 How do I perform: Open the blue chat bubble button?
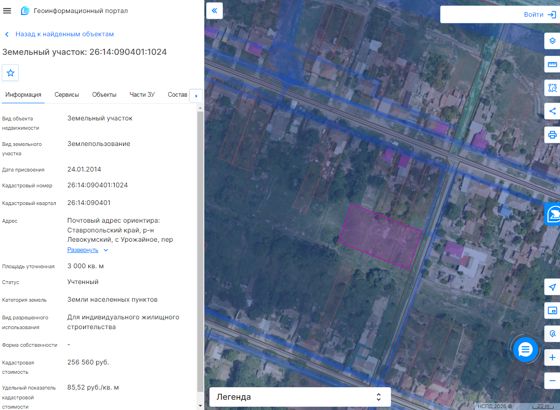[525, 349]
